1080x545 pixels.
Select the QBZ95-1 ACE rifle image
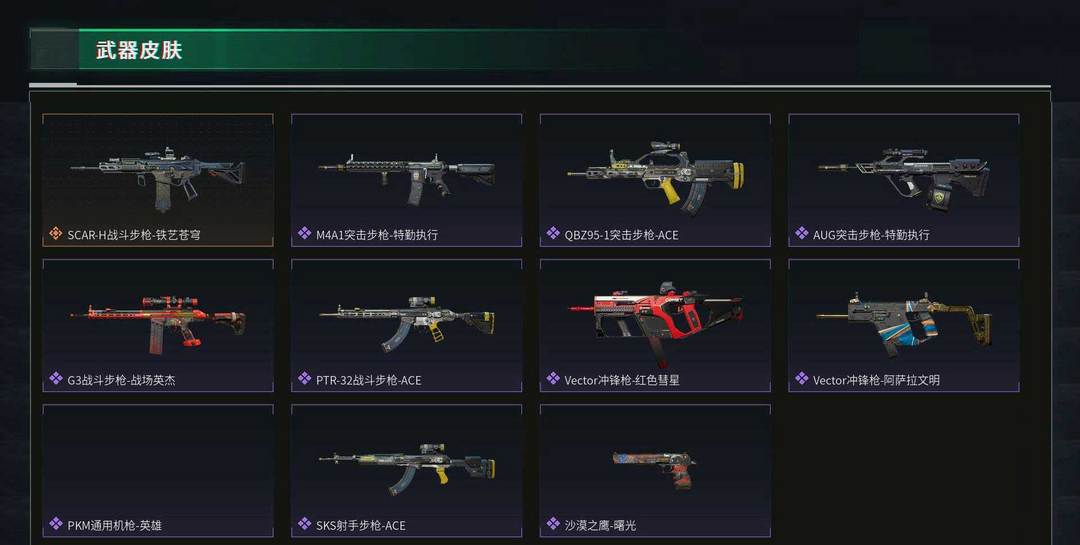tap(656, 178)
